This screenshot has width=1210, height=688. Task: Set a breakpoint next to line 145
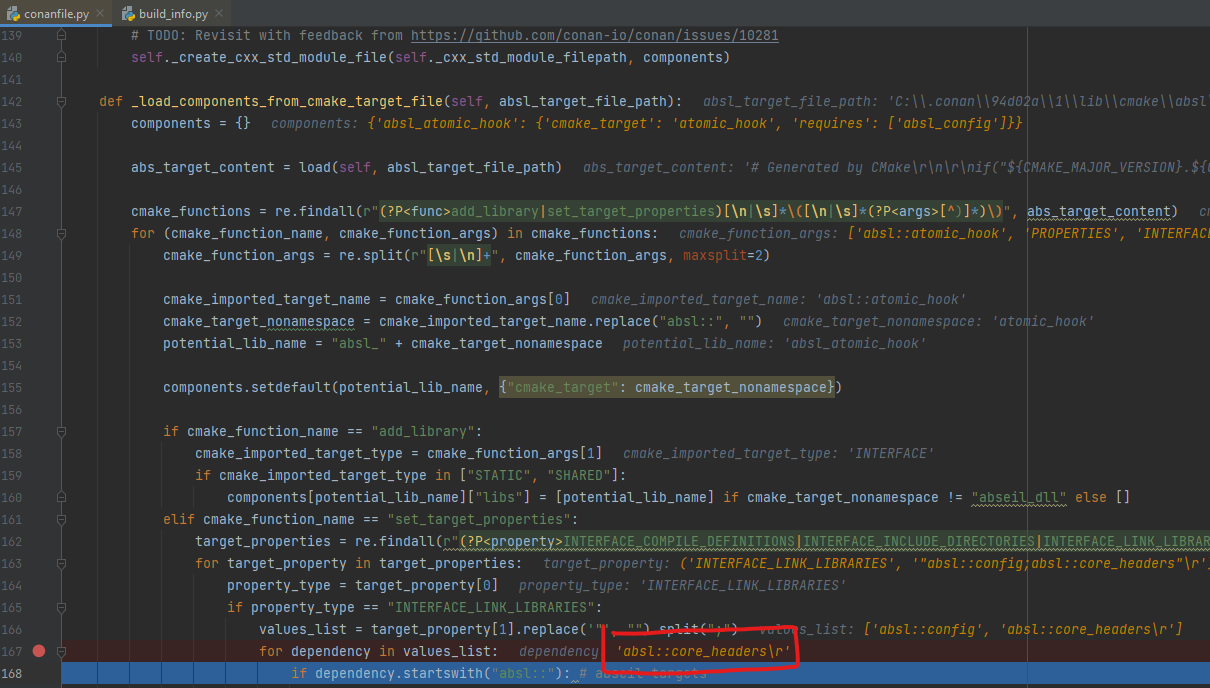tap(38, 167)
